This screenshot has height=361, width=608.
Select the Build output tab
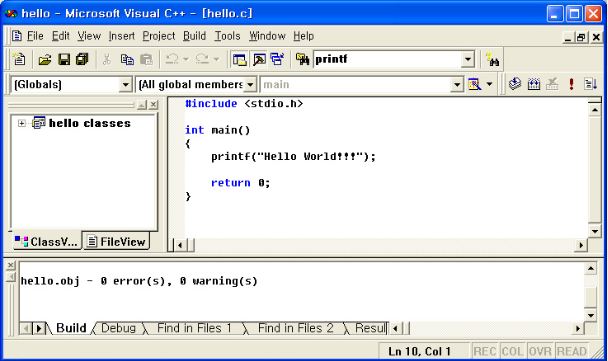pyautogui.click(x=71, y=328)
